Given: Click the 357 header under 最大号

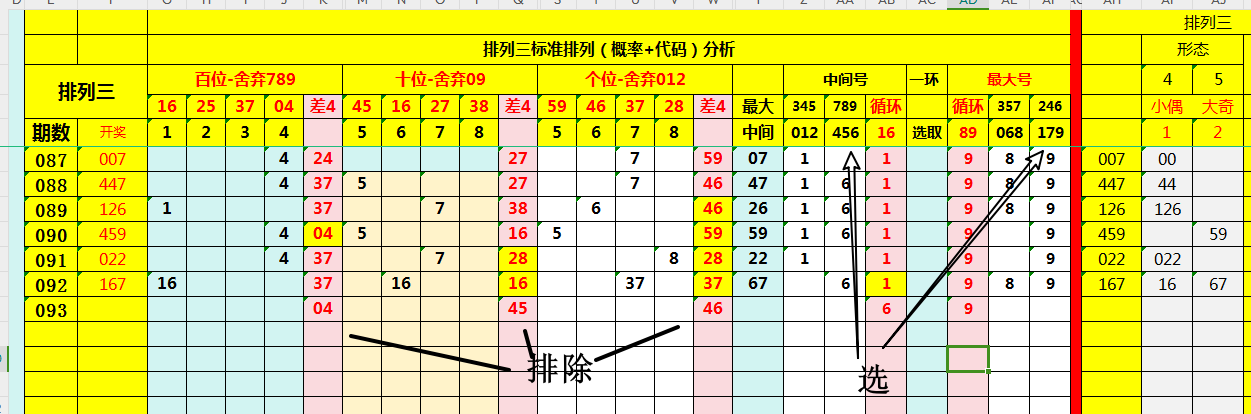Looking at the screenshot, I should 1008,106.
